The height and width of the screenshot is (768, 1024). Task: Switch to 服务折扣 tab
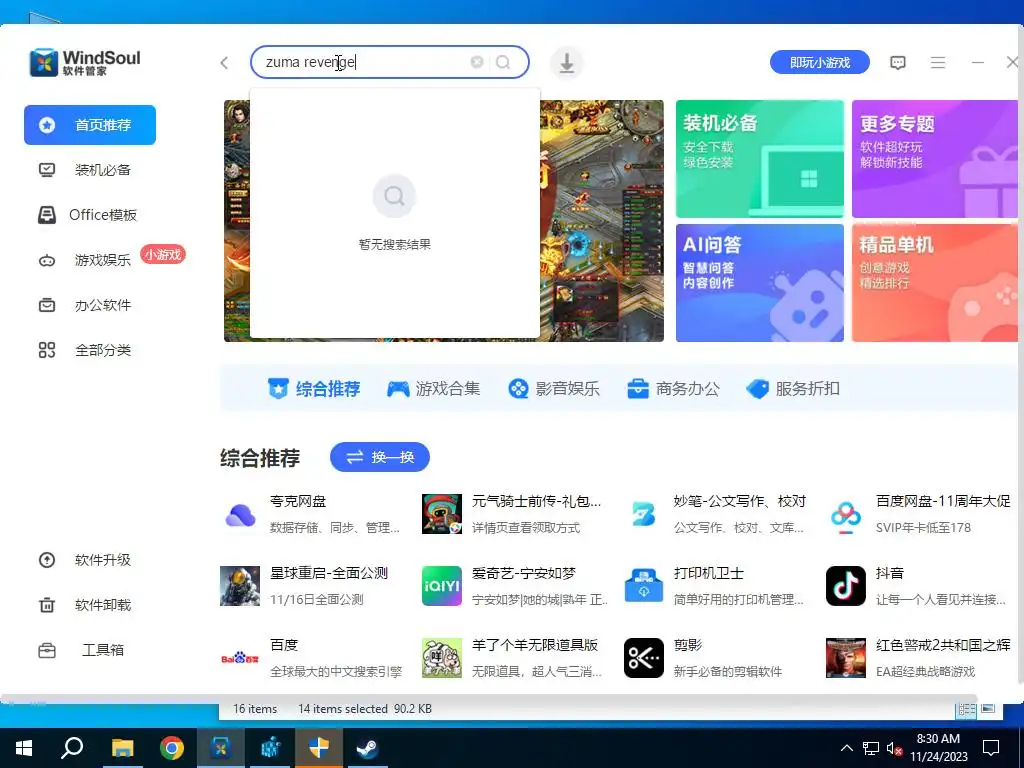[793, 389]
